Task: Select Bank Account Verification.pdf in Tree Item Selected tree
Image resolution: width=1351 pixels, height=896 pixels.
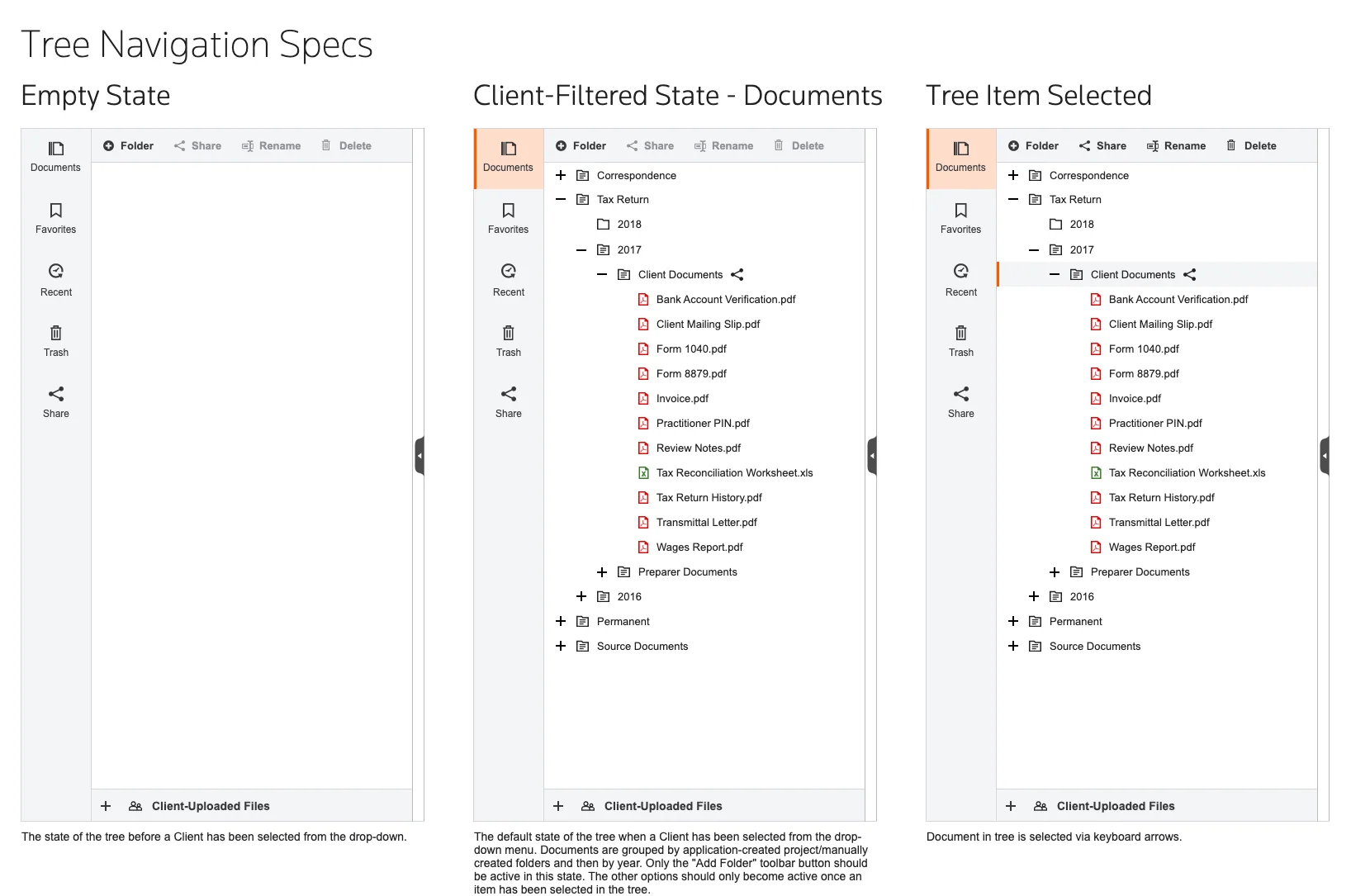Action: pyautogui.click(x=1178, y=299)
